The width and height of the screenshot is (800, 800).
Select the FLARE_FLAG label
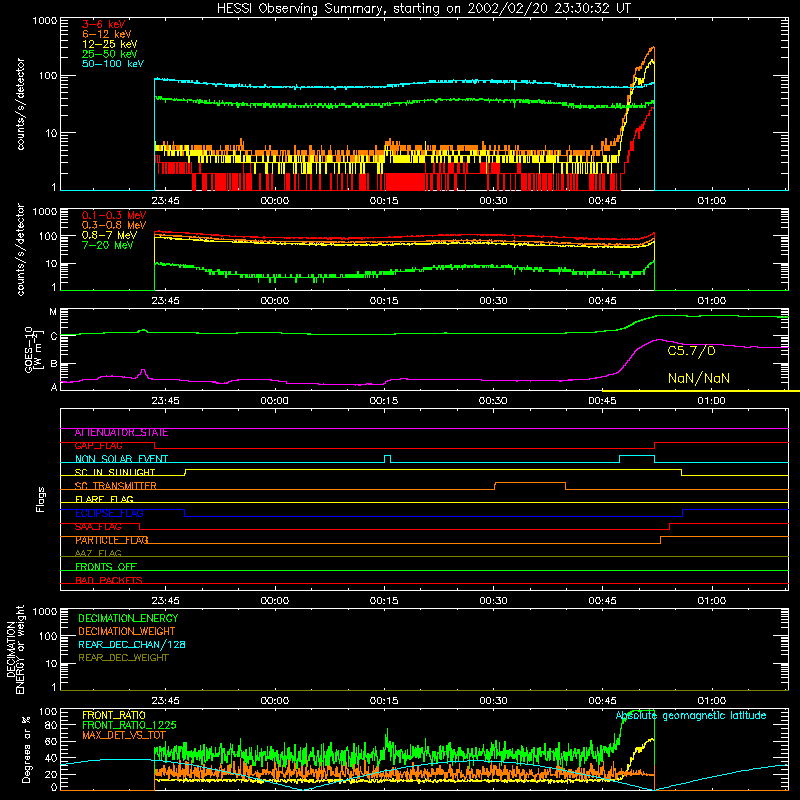coord(104,499)
